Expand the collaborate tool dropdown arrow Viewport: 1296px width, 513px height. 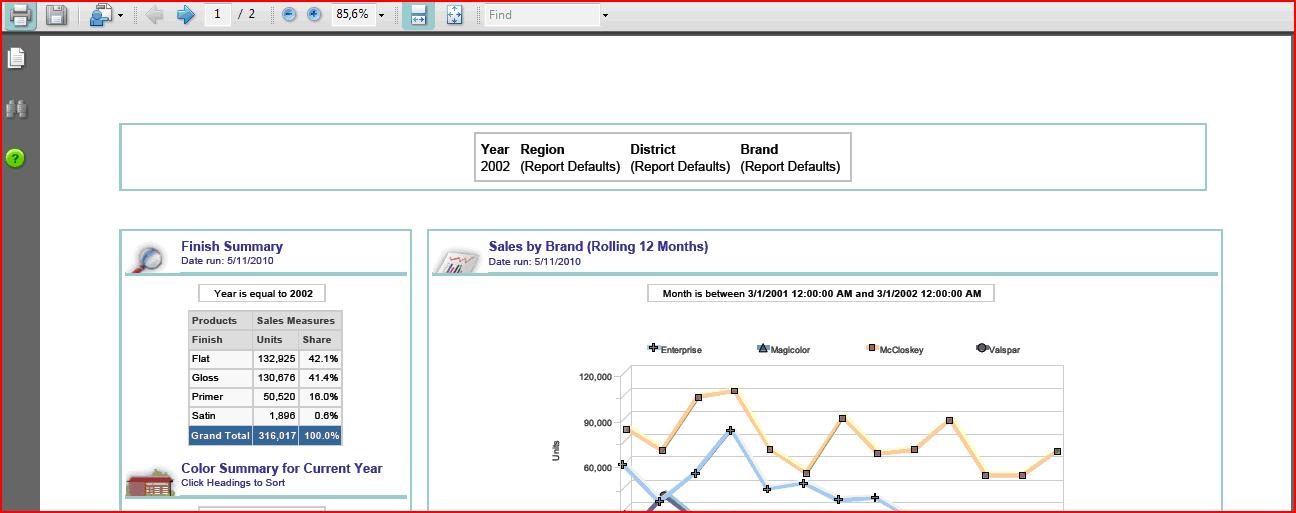pos(120,16)
